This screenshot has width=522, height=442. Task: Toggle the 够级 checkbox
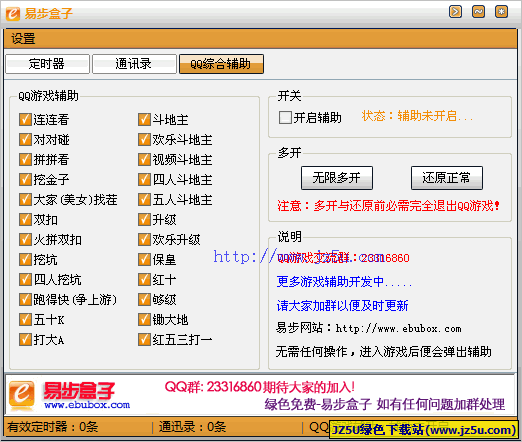144,299
